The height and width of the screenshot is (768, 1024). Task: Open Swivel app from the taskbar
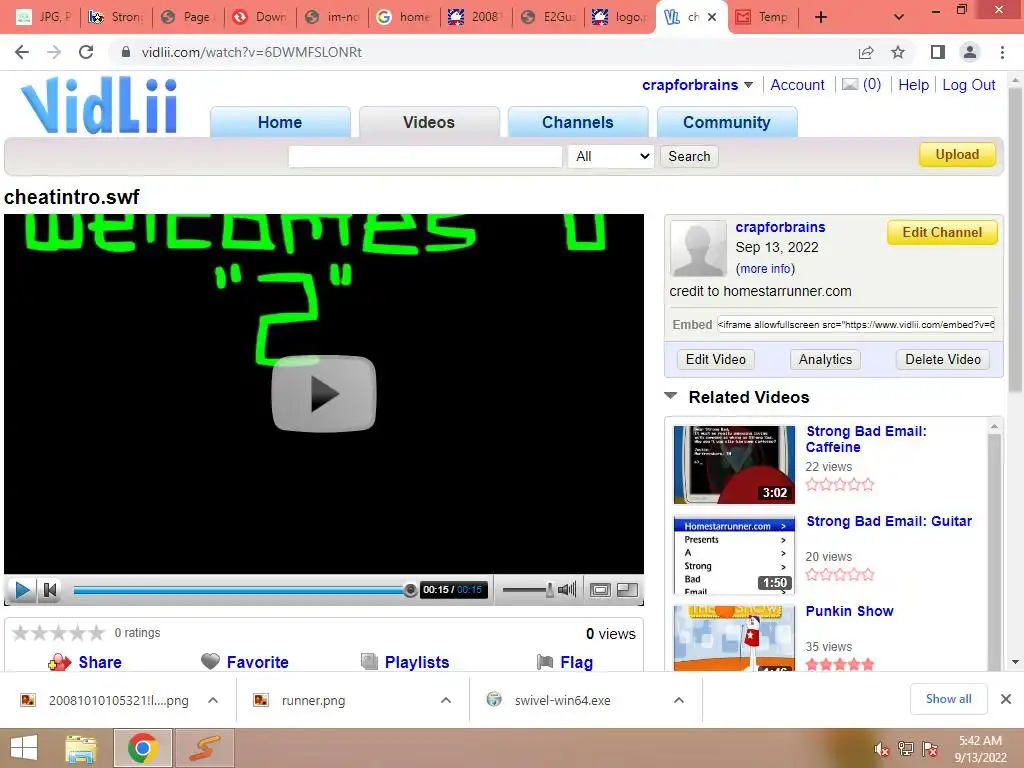(x=204, y=748)
